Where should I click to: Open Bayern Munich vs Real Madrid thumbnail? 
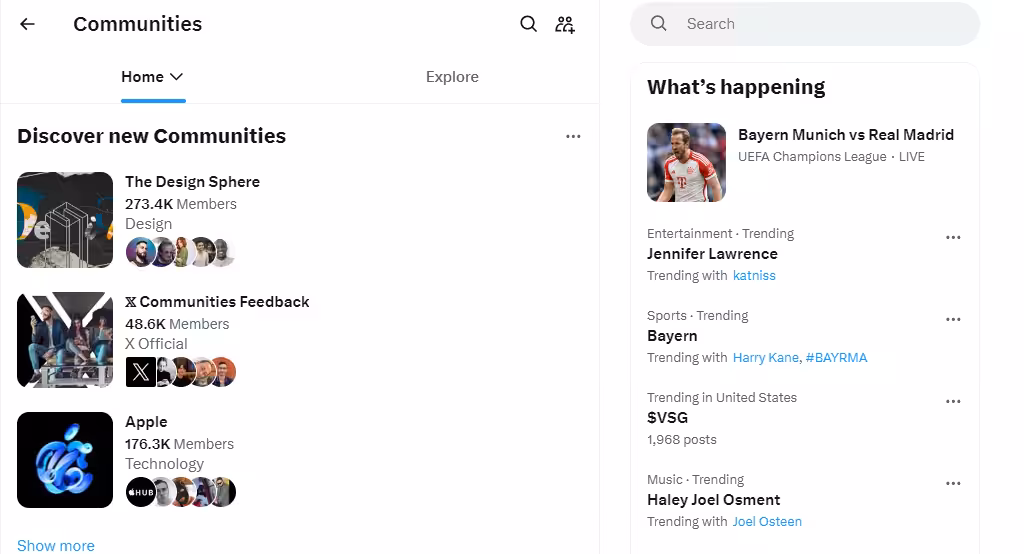tap(686, 163)
